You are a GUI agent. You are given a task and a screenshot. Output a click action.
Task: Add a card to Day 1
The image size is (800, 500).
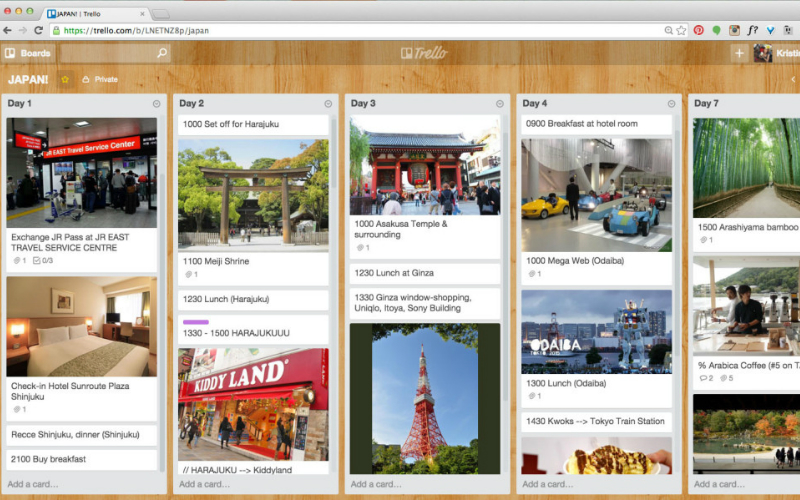(x=33, y=484)
